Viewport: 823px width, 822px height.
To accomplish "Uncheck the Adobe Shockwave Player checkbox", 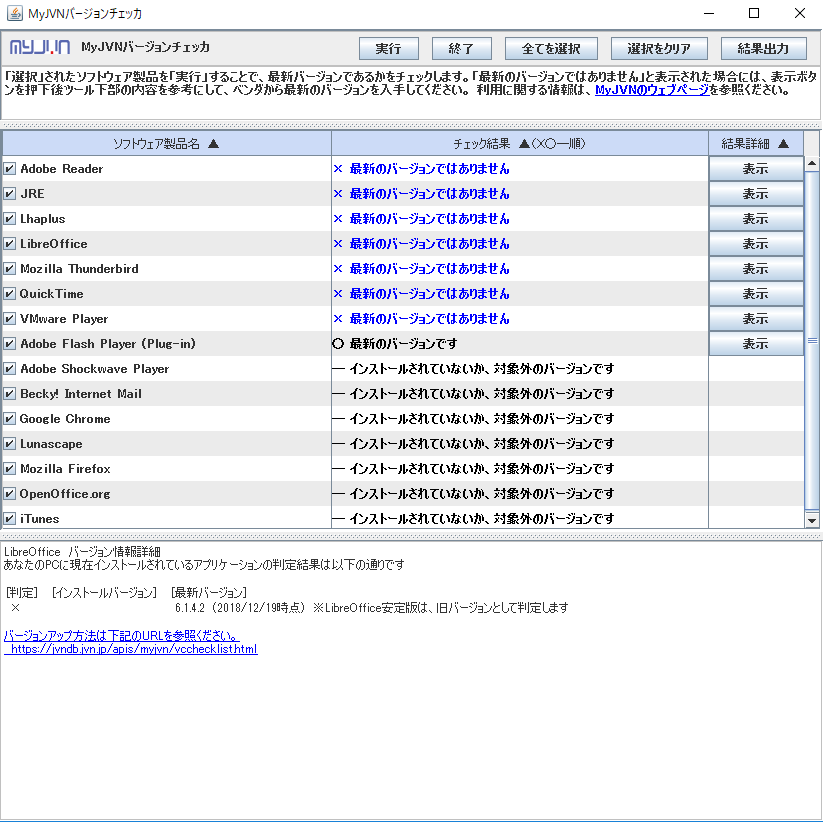I will pyautogui.click(x=9, y=368).
